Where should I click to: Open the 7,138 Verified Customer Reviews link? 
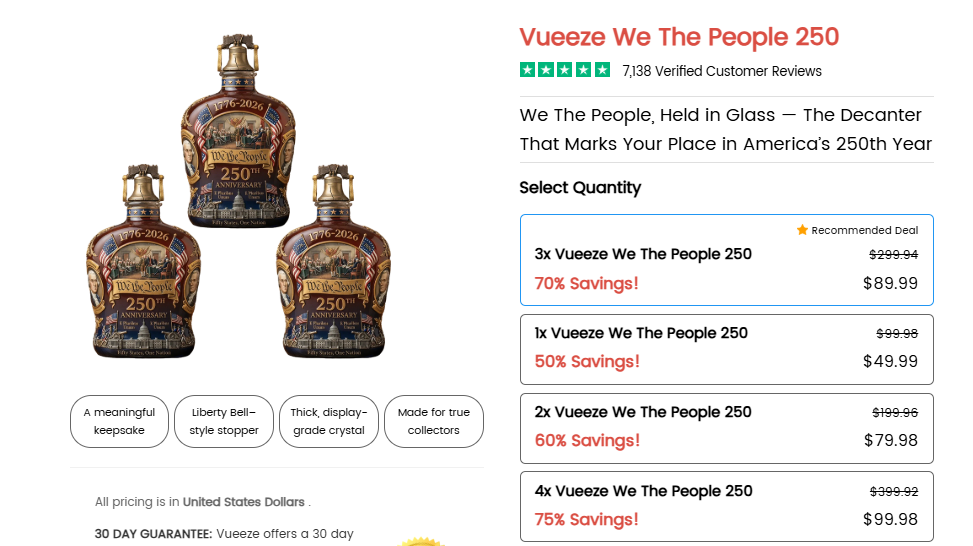722,71
